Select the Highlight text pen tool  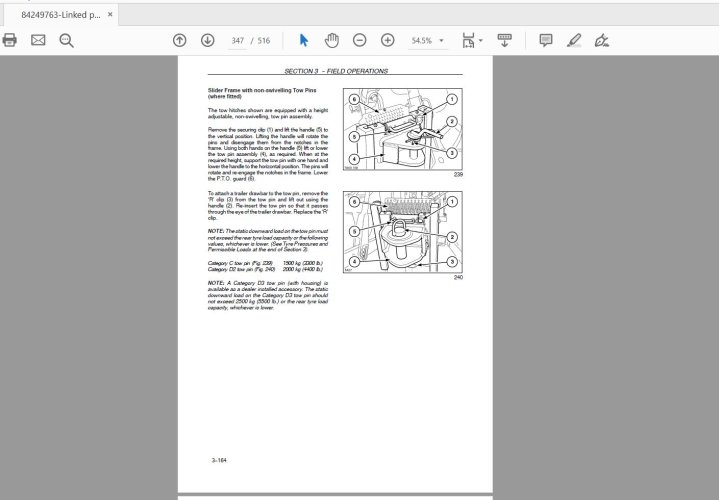tap(574, 40)
